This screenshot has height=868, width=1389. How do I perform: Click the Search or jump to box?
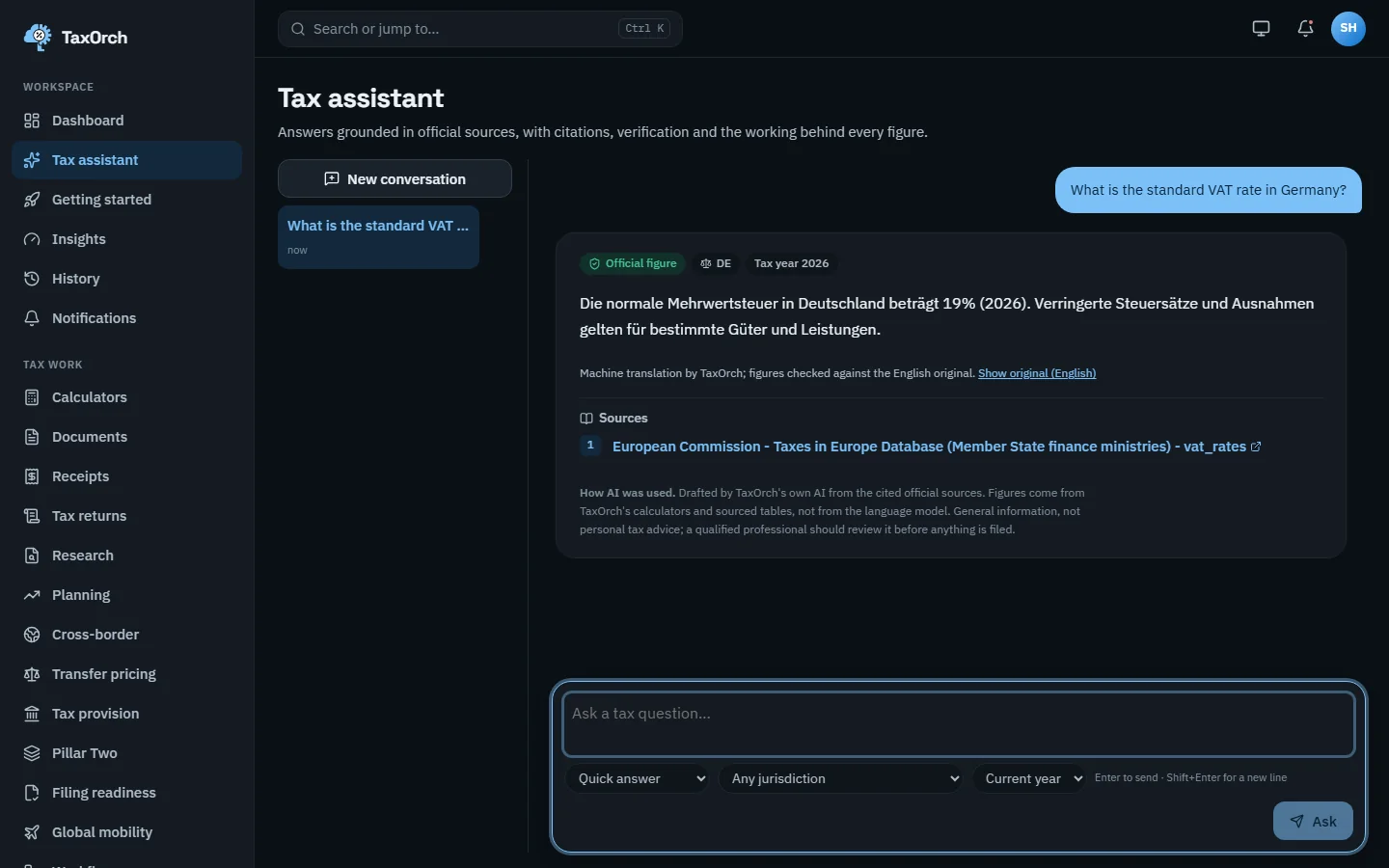click(480, 29)
